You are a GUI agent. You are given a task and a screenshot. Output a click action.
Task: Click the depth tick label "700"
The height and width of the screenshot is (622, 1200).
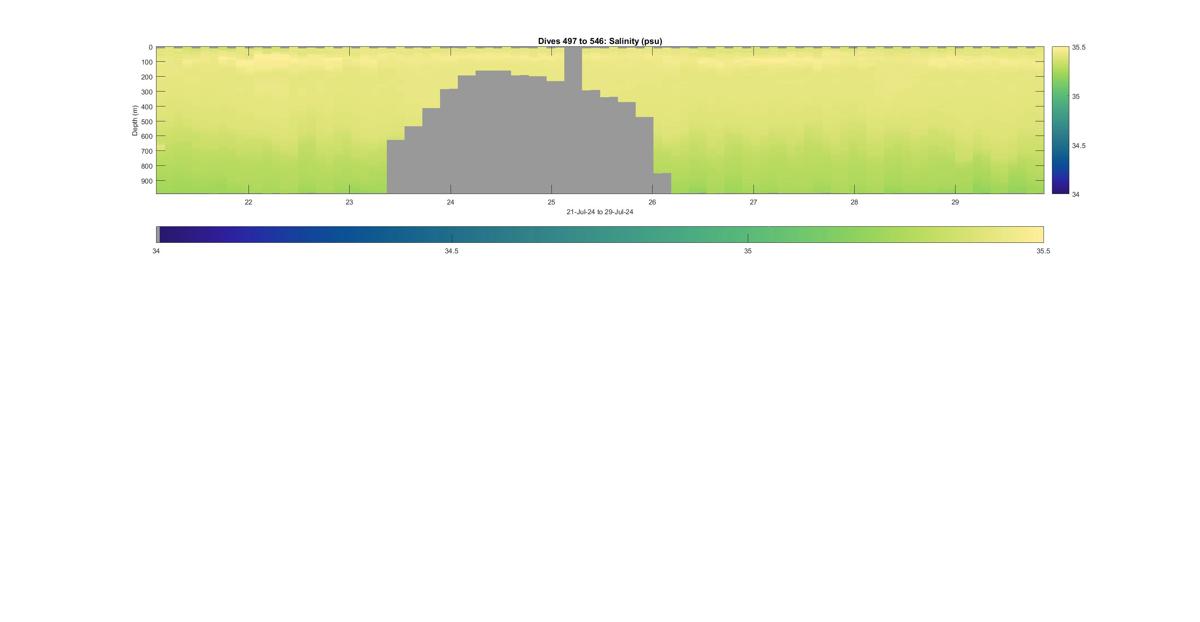point(146,151)
